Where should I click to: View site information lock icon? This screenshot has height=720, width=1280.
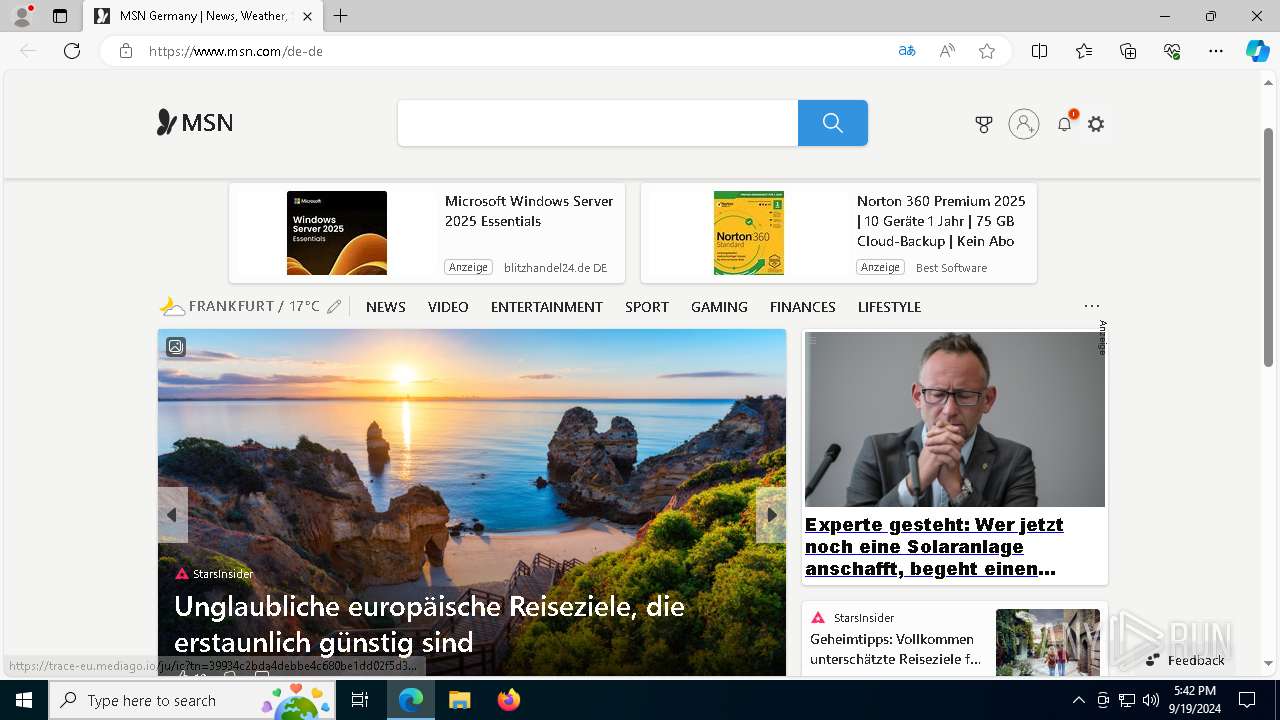(x=126, y=51)
